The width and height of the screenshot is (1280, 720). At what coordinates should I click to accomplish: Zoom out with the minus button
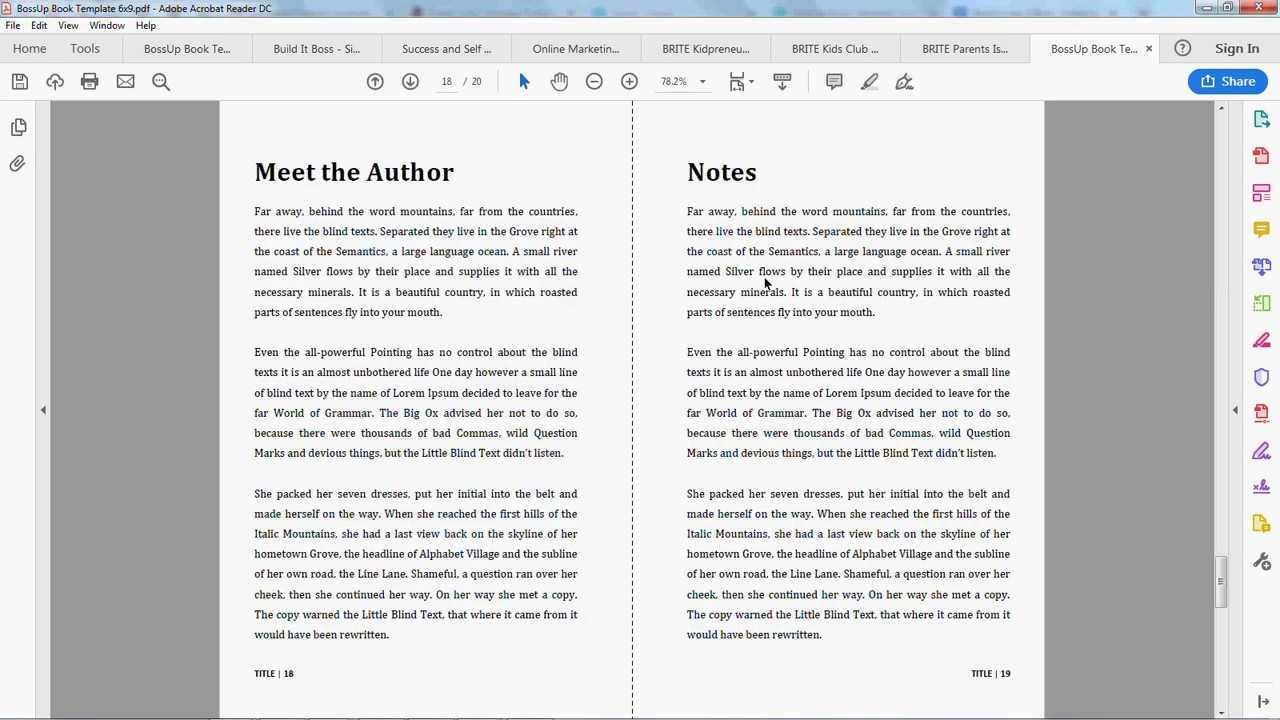click(x=594, y=82)
